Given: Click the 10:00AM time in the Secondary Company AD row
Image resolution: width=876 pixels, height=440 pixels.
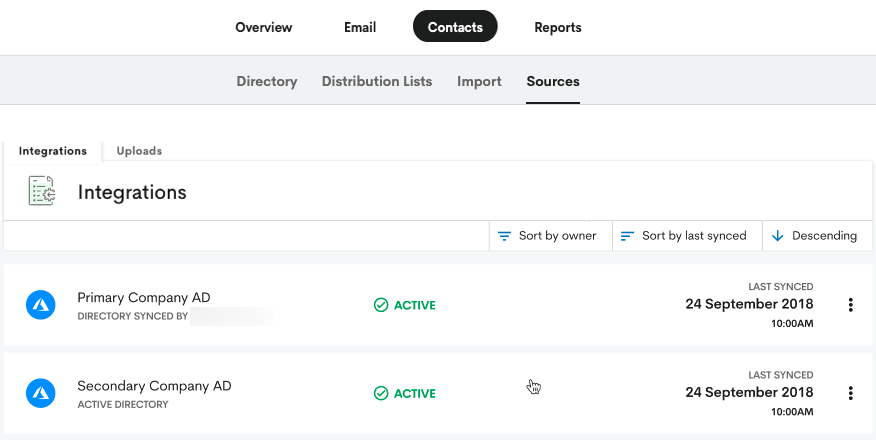Looking at the screenshot, I should point(792,412).
